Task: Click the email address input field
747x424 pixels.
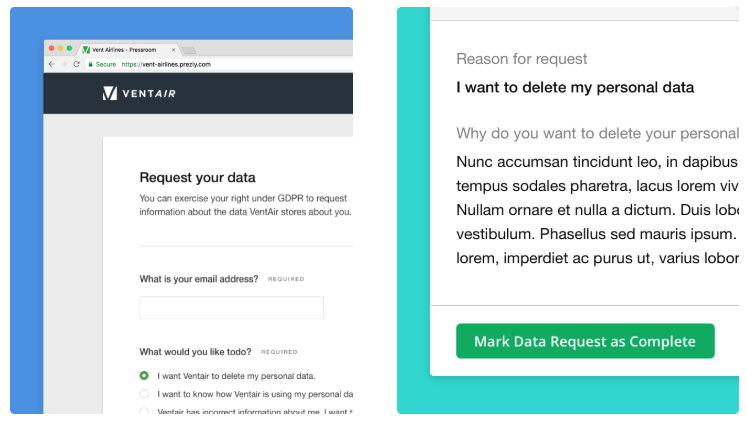Action: coord(232,308)
